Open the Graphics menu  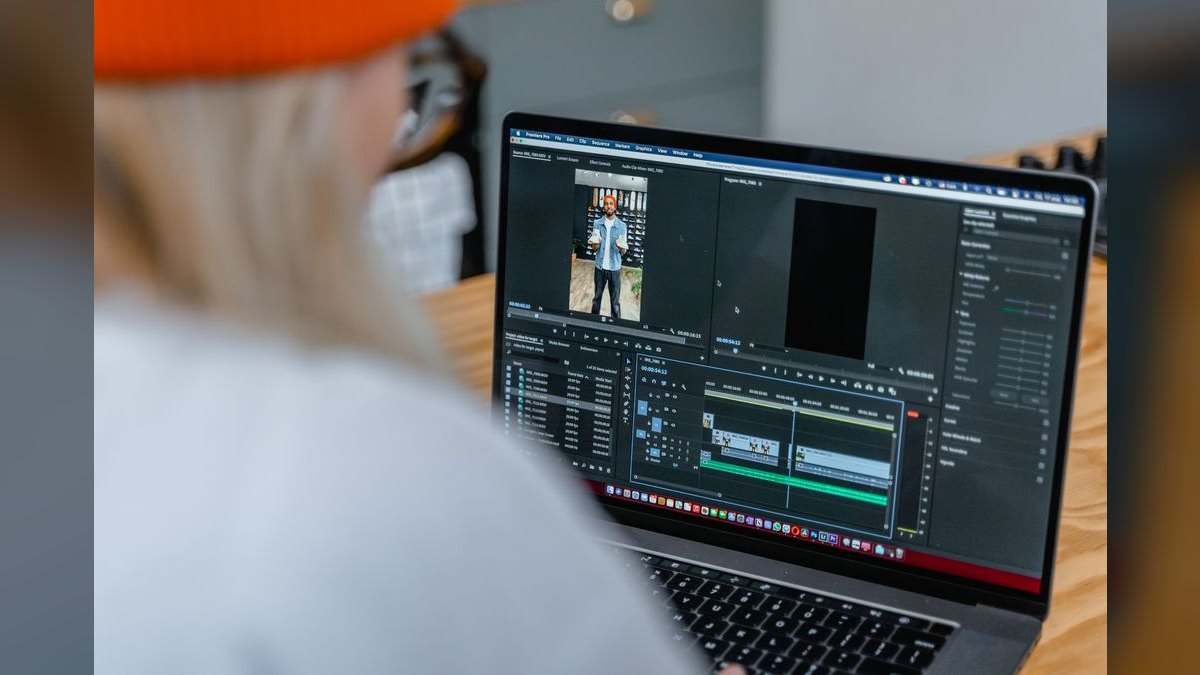pos(643,148)
